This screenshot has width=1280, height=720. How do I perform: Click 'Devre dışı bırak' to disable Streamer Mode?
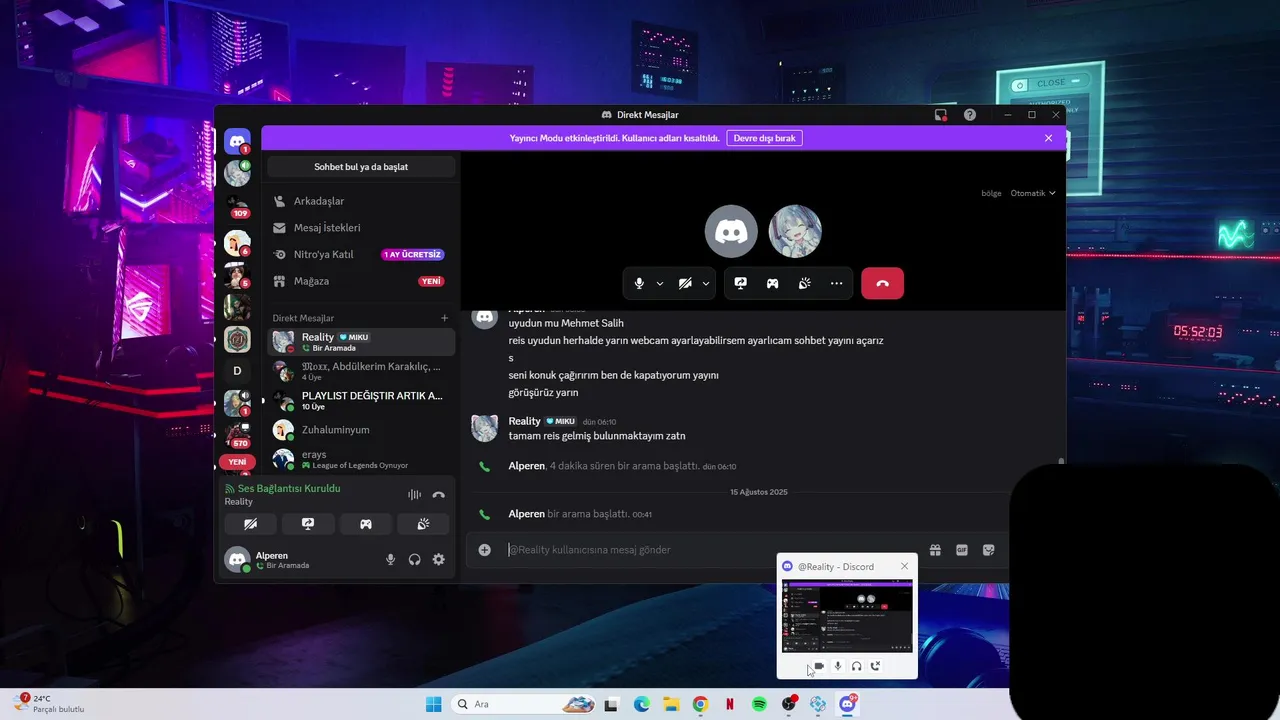pos(764,138)
